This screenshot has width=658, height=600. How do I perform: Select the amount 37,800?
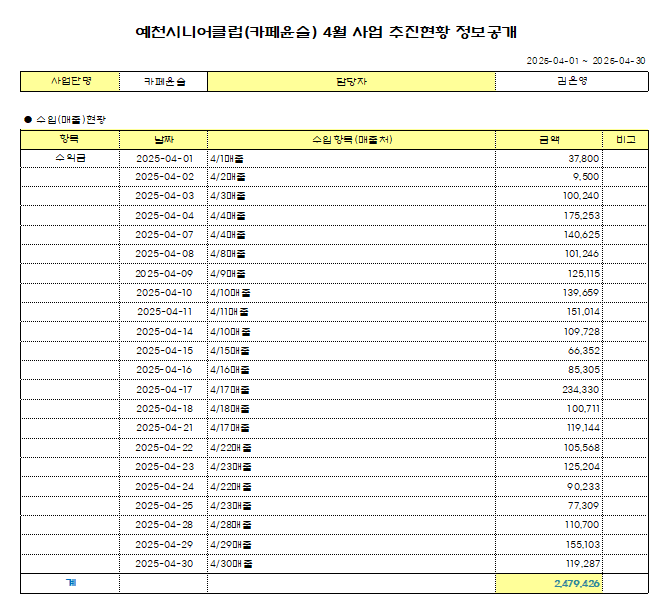[x=584, y=159]
